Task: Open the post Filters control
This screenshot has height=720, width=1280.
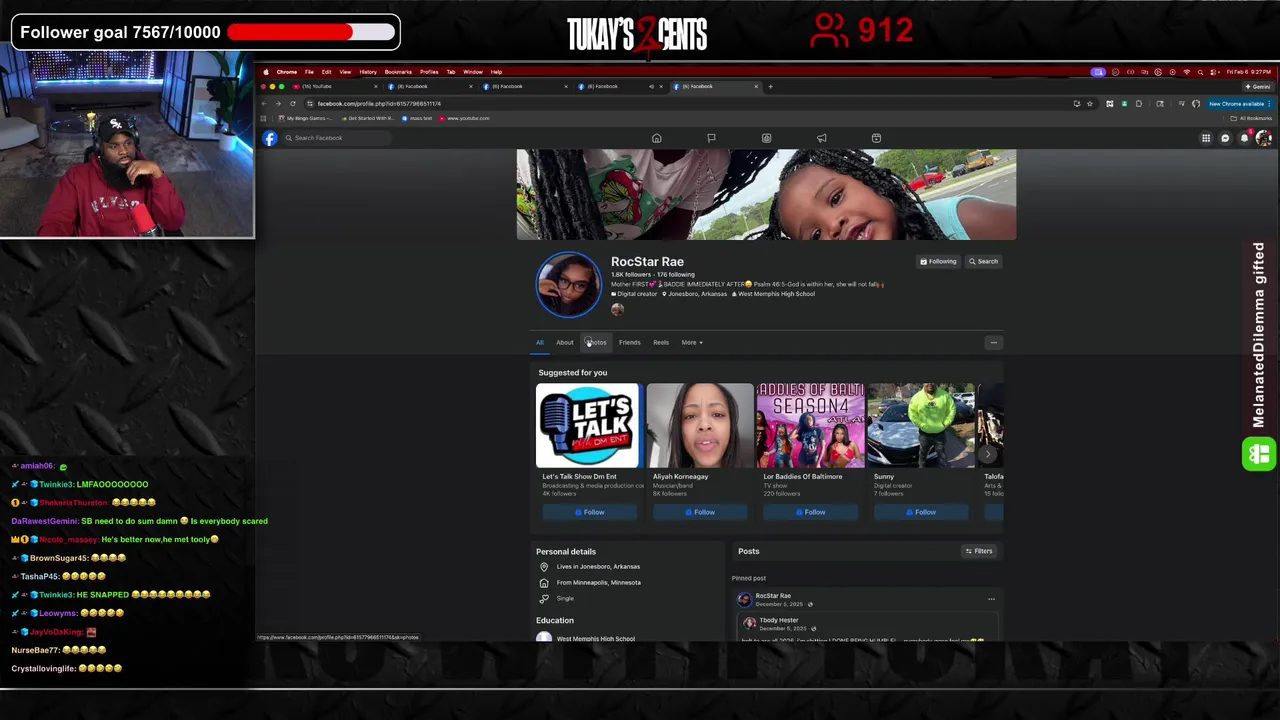Action: point(979,551)
